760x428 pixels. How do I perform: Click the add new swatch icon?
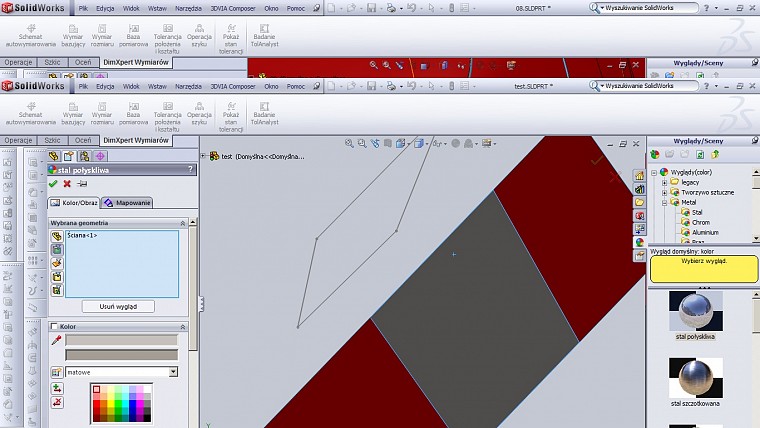pos(57,389)
